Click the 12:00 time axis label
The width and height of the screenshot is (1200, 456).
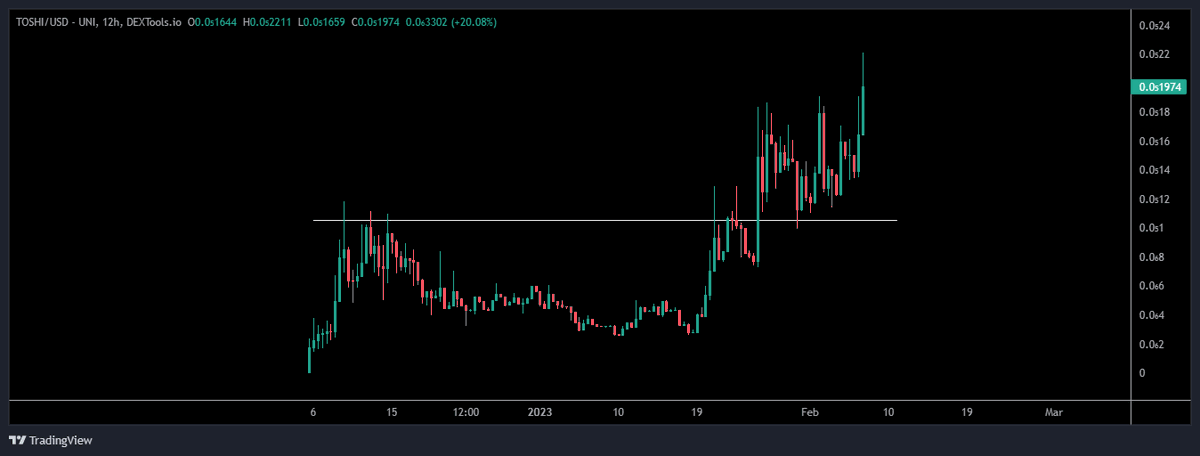pyautogui.click(x=466, y=412)
